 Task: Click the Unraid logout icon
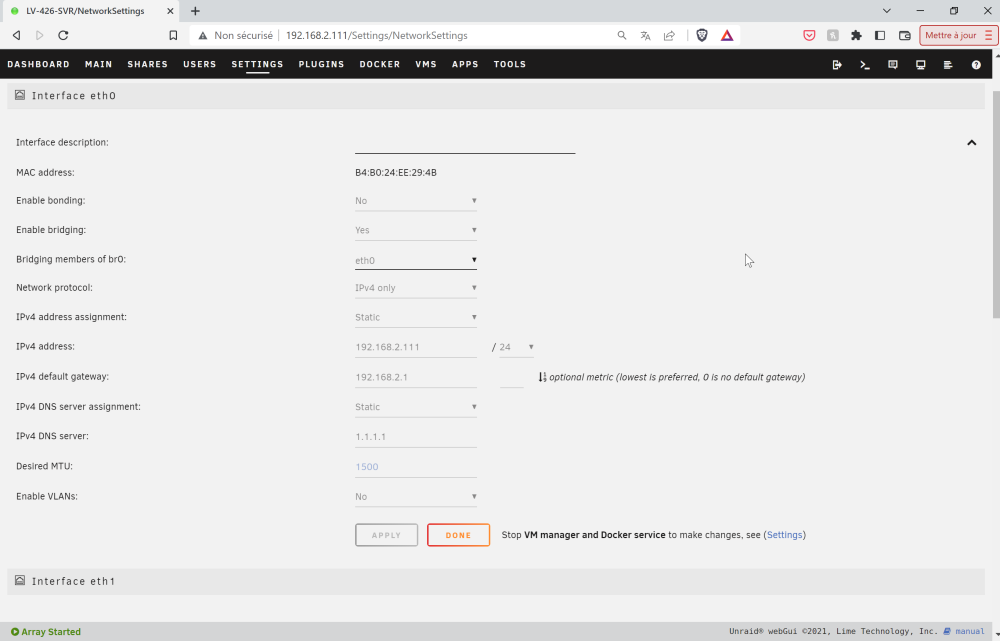click(x=837, y=64)
